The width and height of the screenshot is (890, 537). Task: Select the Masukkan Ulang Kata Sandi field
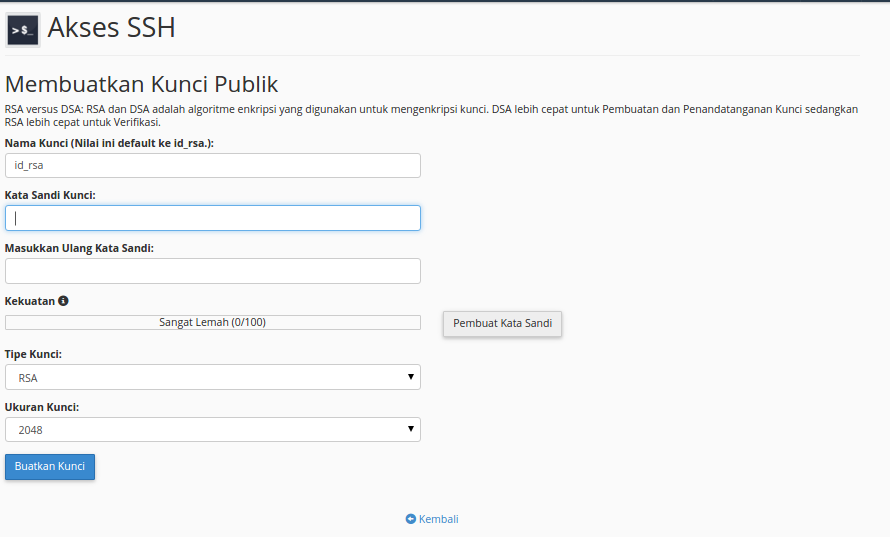click(x=212, y=271)
